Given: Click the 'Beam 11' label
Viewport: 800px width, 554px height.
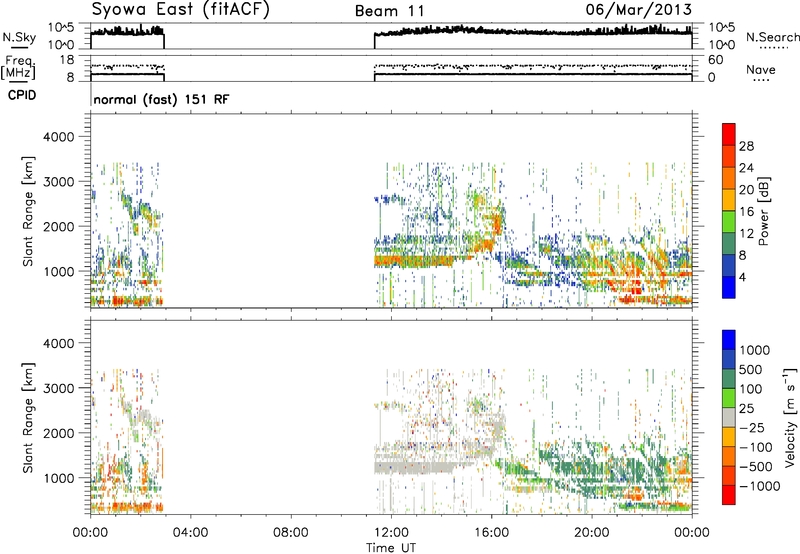Looking at the screenshot, I should pyautogui.click(x=390, y=11).
